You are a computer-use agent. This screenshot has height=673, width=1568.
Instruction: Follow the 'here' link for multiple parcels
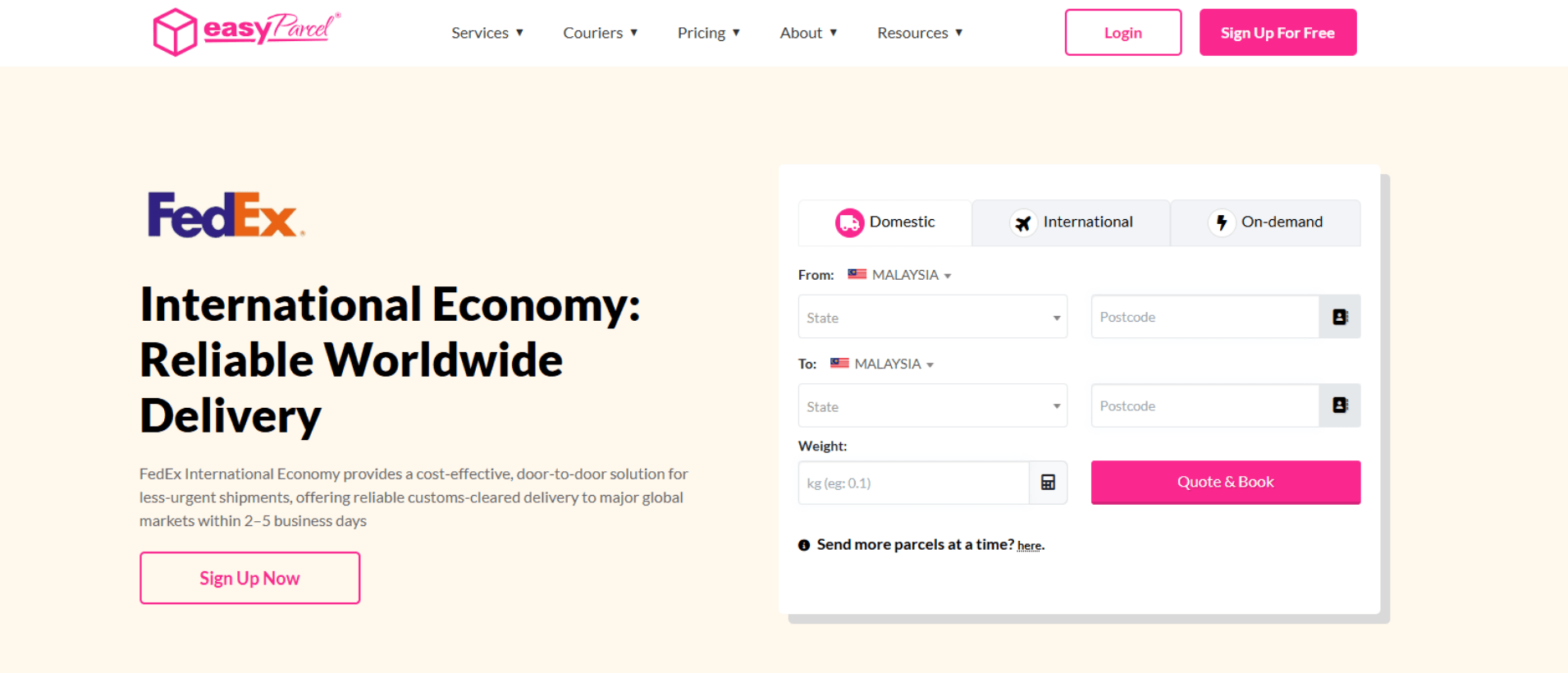pyautogui.click(x=1030, y=546)
